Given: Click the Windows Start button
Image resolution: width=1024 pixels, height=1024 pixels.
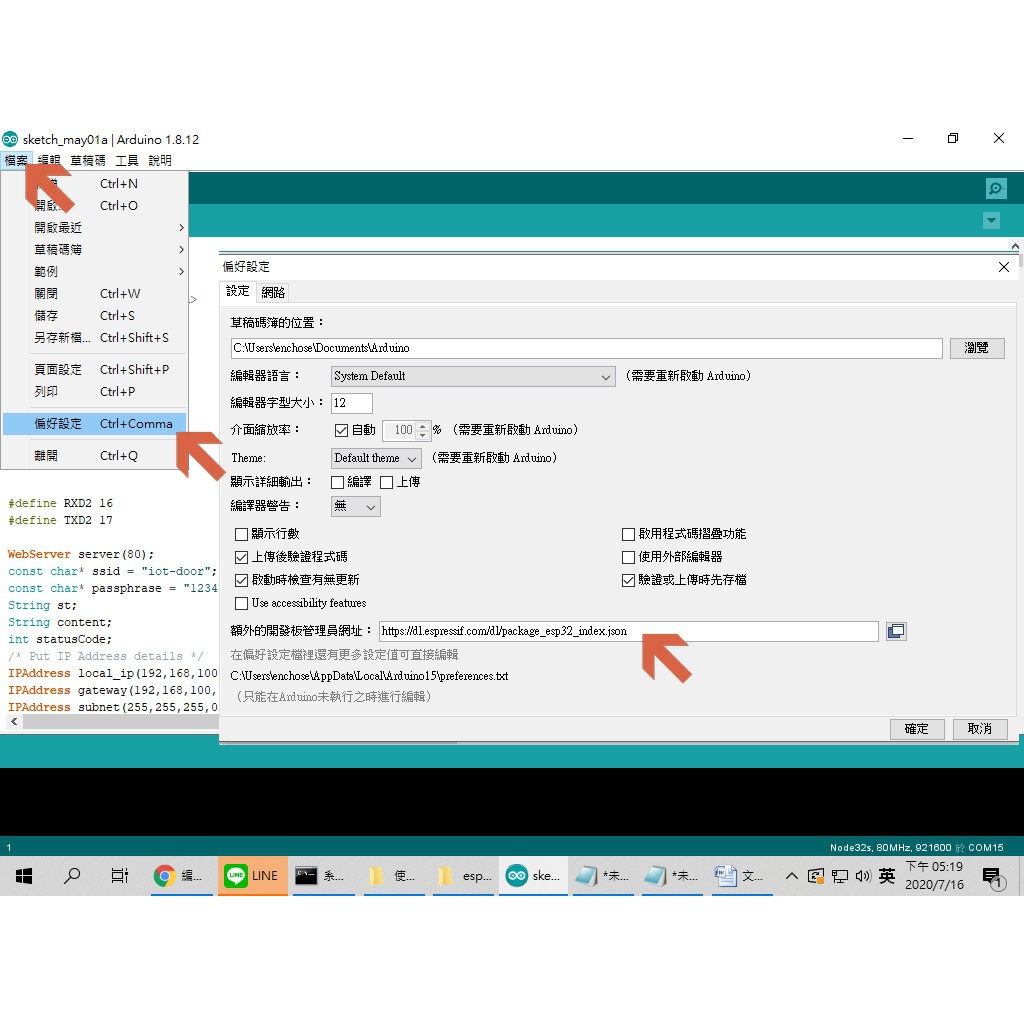Looking at the screenshot, I should click(24, 876).
